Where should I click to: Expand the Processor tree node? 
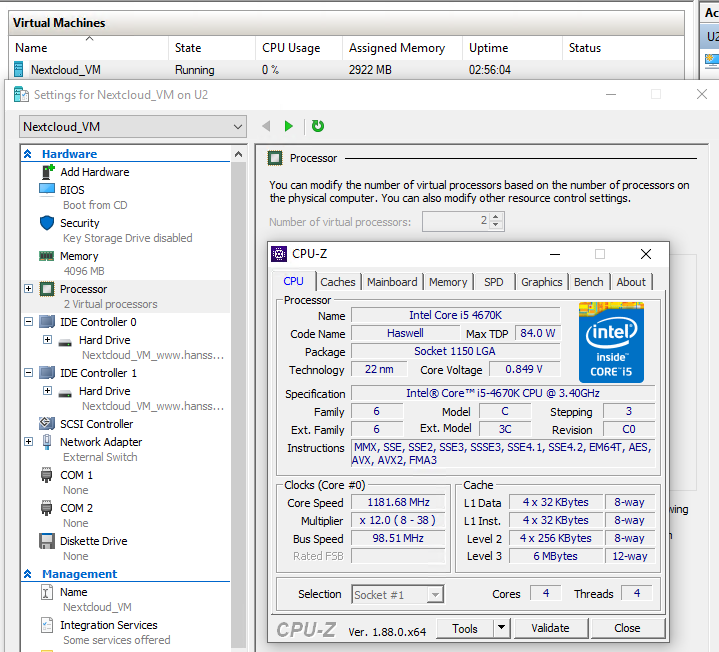coord(28,288)
